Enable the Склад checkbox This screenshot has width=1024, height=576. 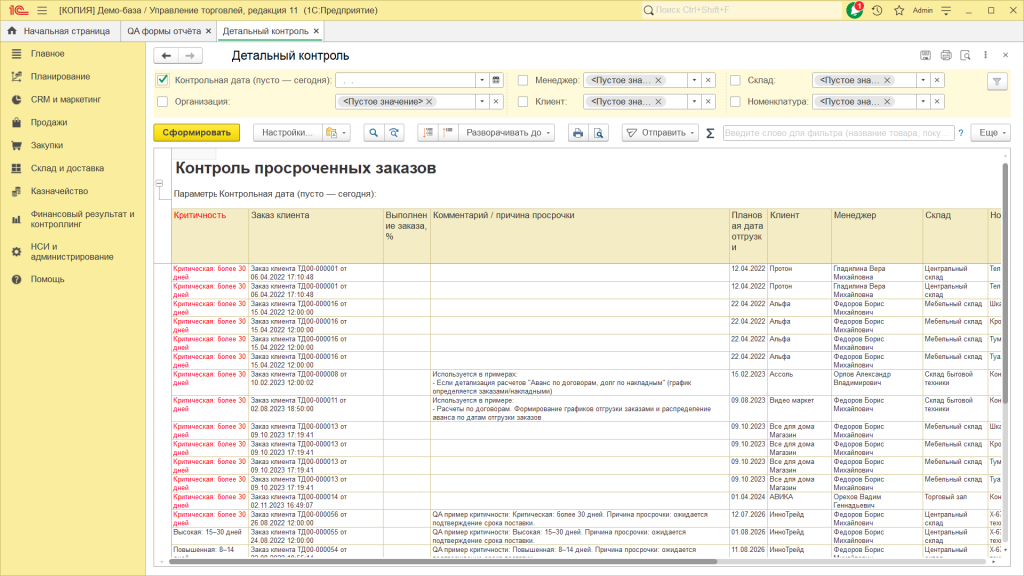pyautogui.click(x=735, y=80)
